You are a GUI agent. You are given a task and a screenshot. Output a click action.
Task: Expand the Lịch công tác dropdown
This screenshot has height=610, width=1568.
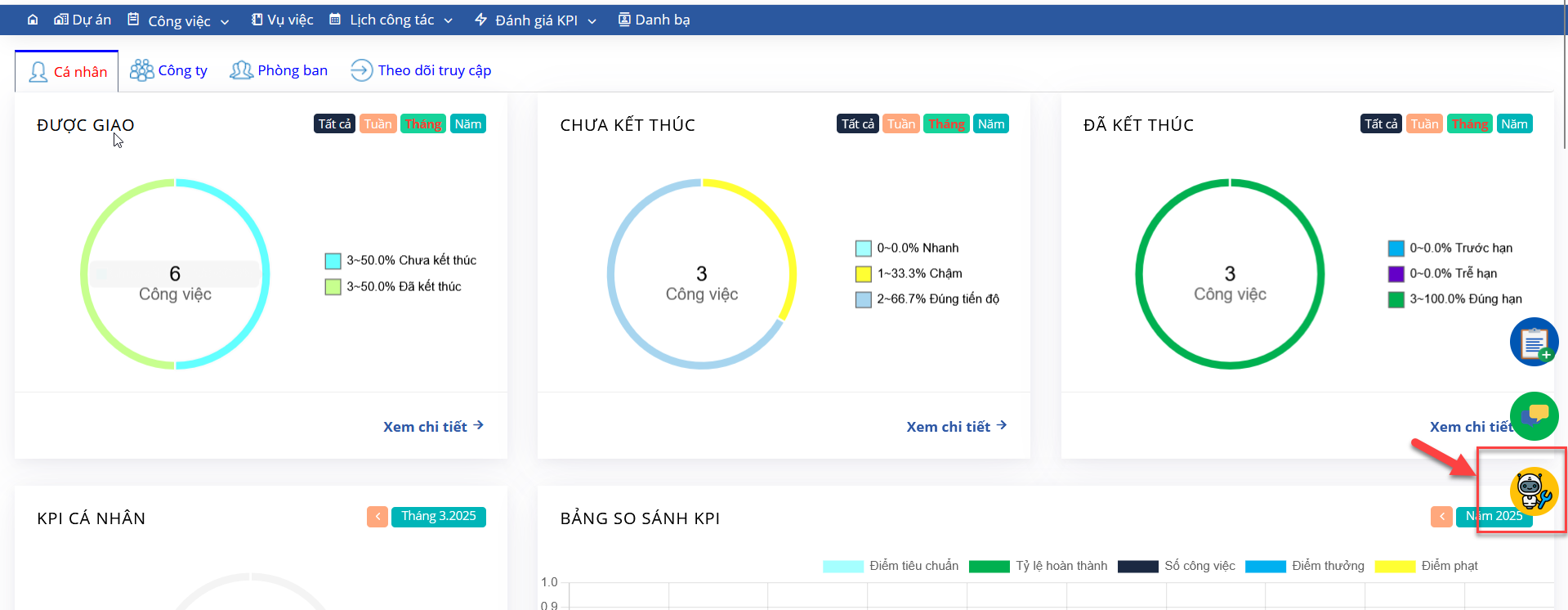391,20
